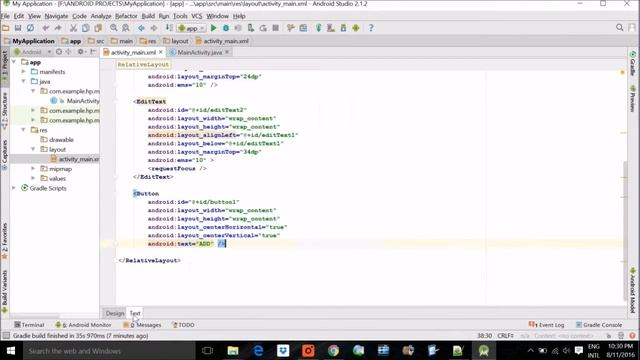
Task: Open the TODO tool window
Action: pos(183,325)
